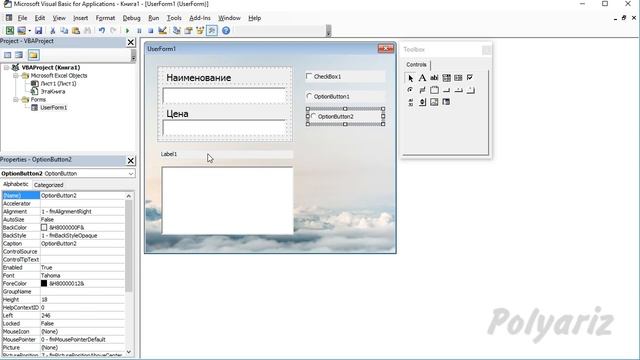Select the ScrollBar tool in Toolbox
Viewport: 640px width, 360px height.
pyautogui.click(x=410, y=102)
